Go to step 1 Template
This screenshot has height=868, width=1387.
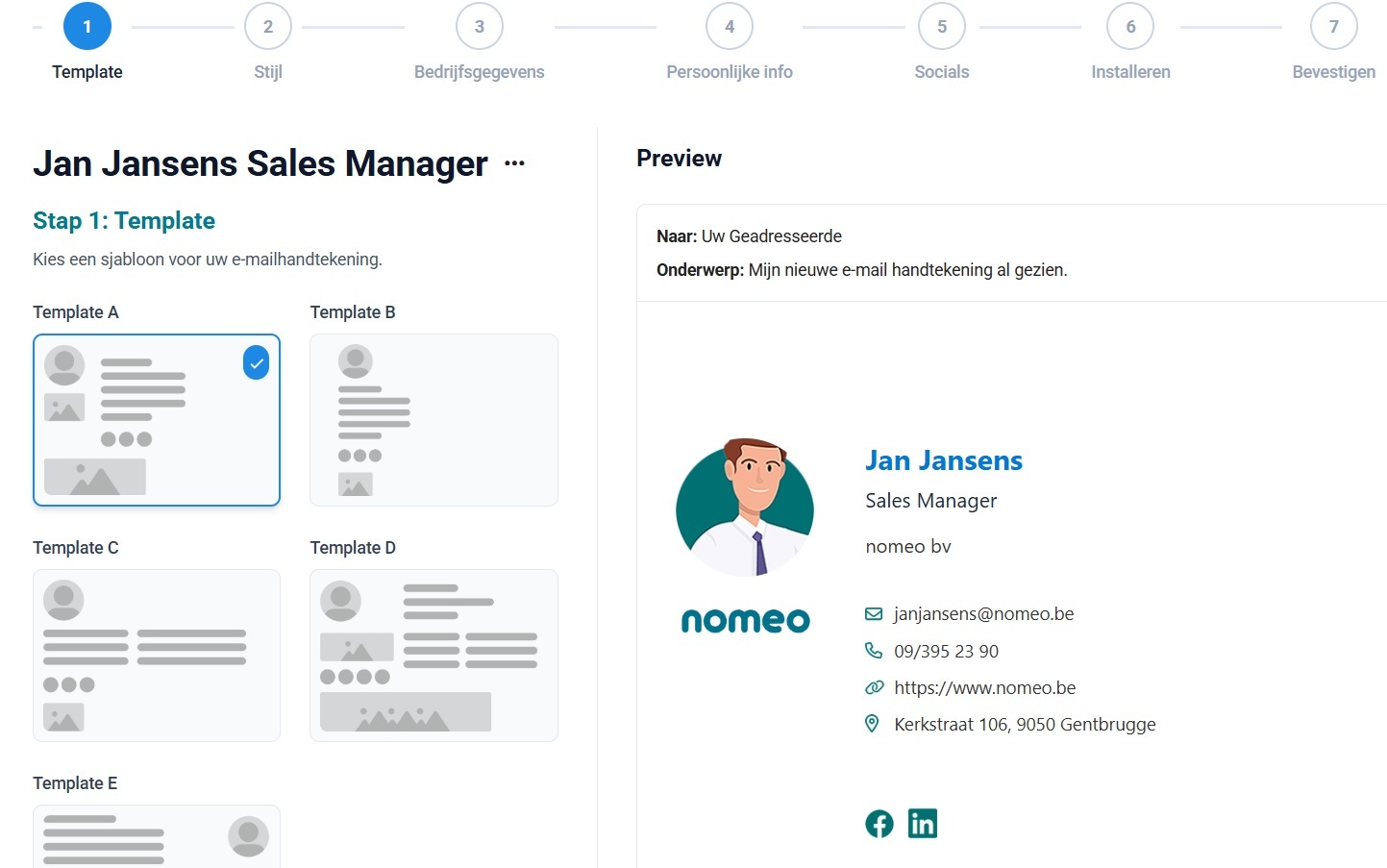[87, 27]
